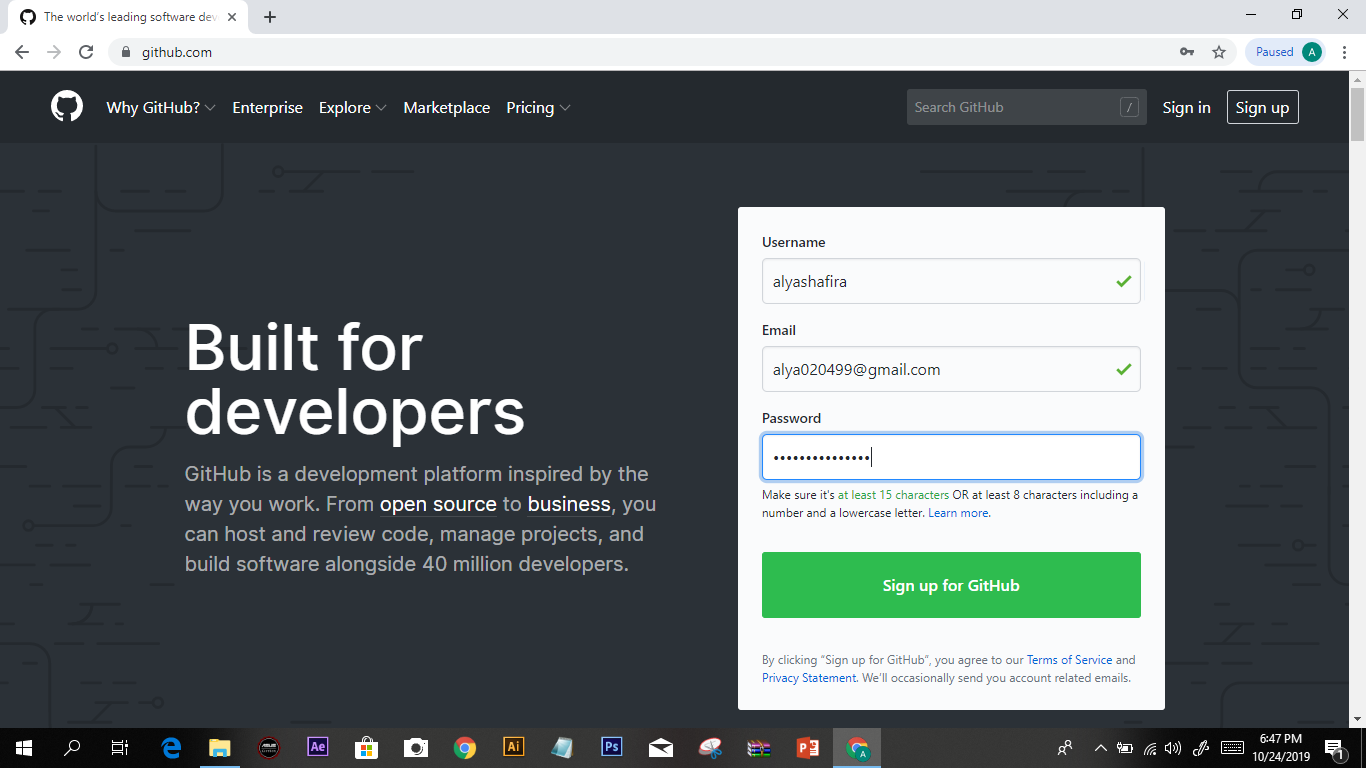Open Photoshop from the taskbar
This screenshot has width=1366, height=768.
[x=611, y=747]
